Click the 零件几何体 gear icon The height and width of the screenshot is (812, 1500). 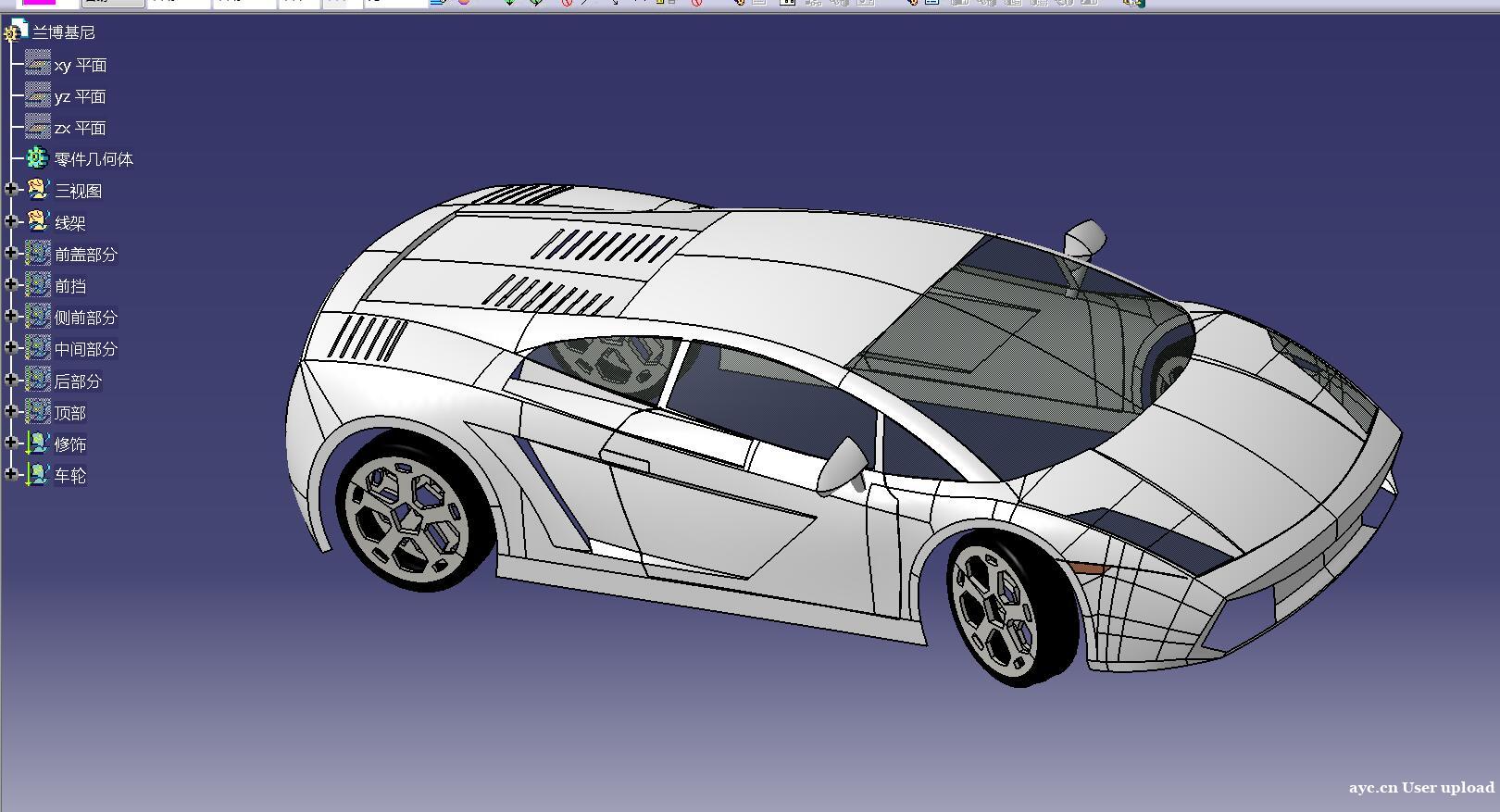(x=37, y=158)
